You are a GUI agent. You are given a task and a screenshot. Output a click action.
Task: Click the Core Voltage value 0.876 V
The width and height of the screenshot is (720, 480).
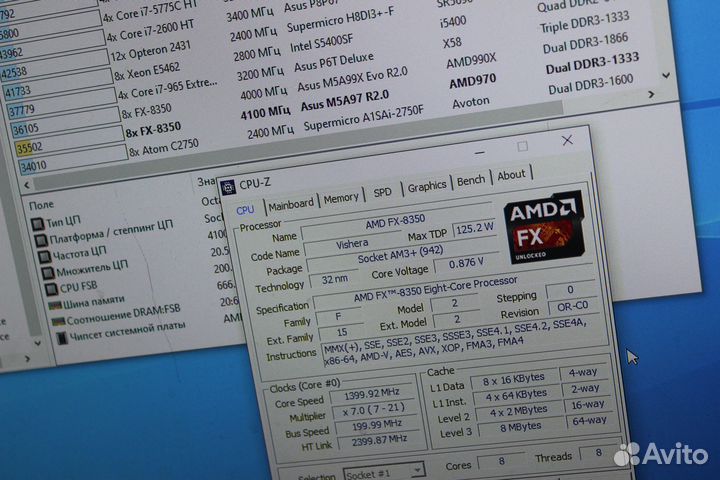pos(467,264)
